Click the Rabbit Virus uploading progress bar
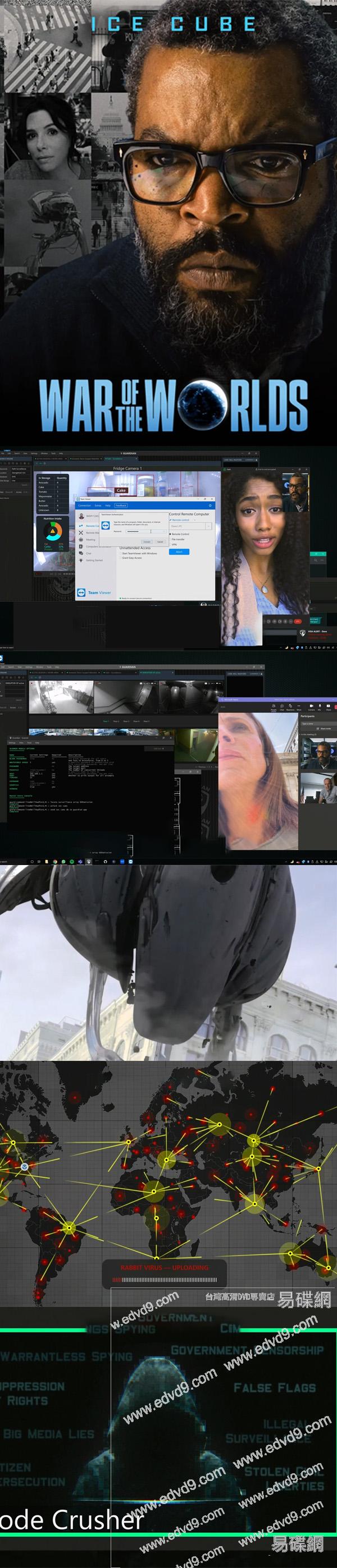Image resolution: width=337 pixels, height=1568 pixels. tap(165, 1280)
